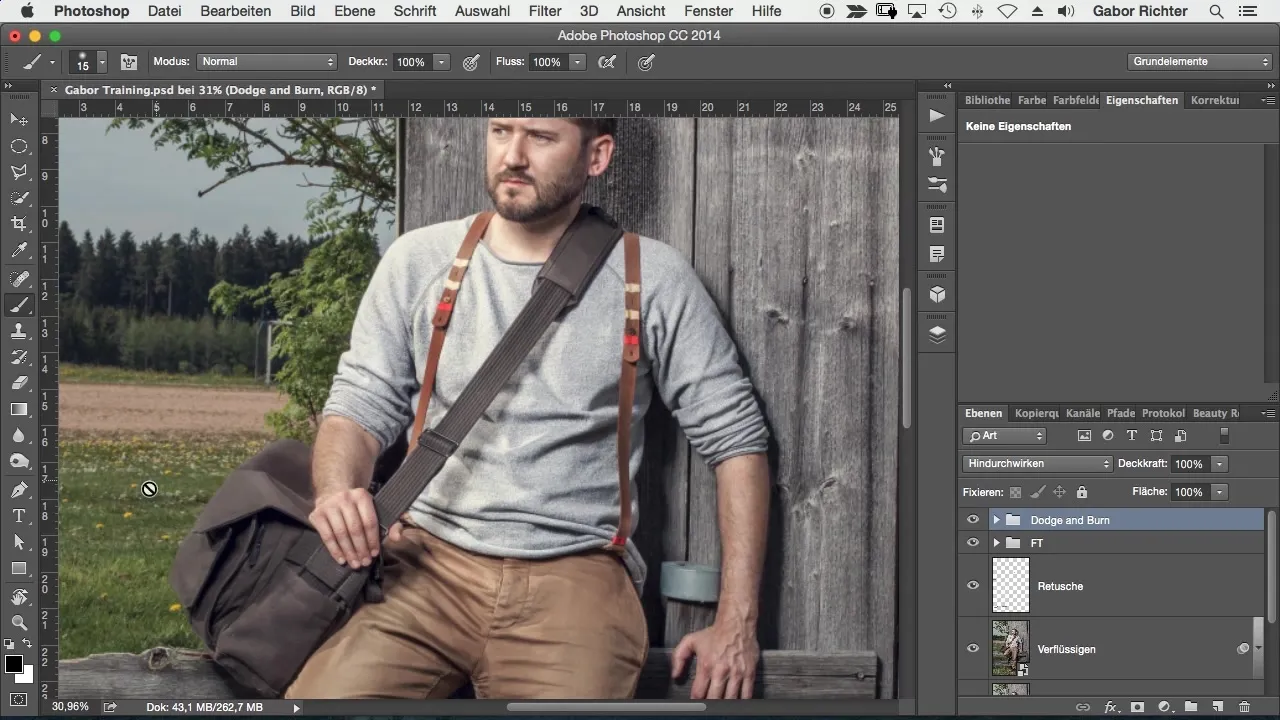Click the Retusche layer thumbnail

1010,585
